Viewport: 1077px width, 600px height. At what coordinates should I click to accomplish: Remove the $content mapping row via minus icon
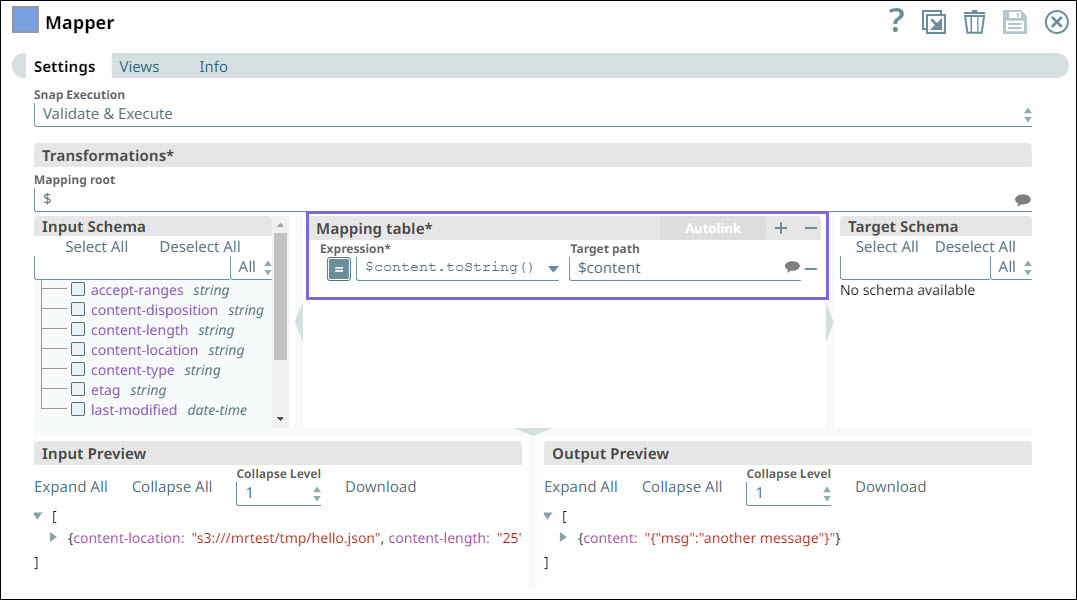(x=811, y=268)
